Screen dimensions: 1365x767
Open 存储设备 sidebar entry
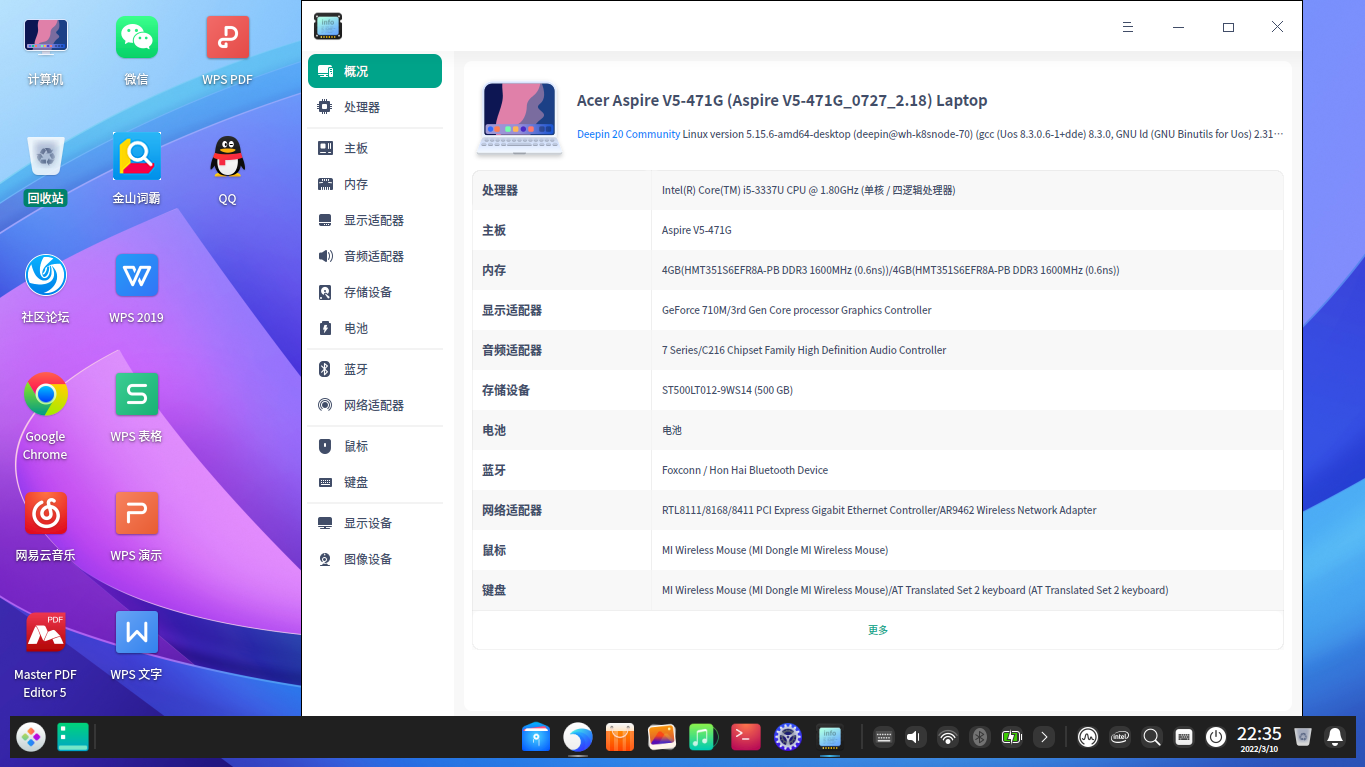[x=375, y=292]
